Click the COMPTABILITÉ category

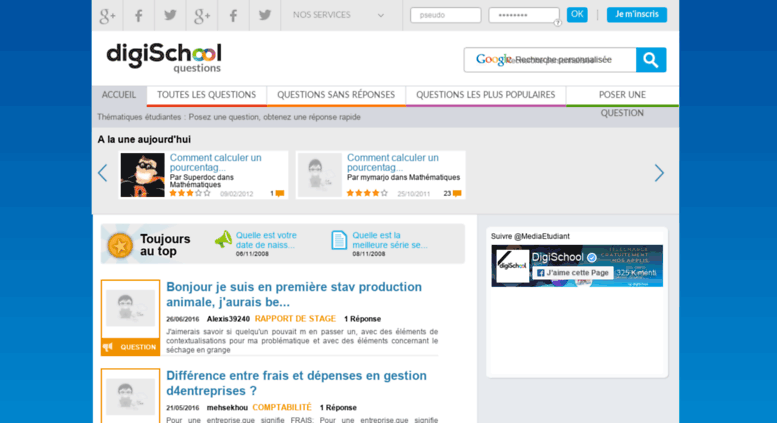pos(282,408)
